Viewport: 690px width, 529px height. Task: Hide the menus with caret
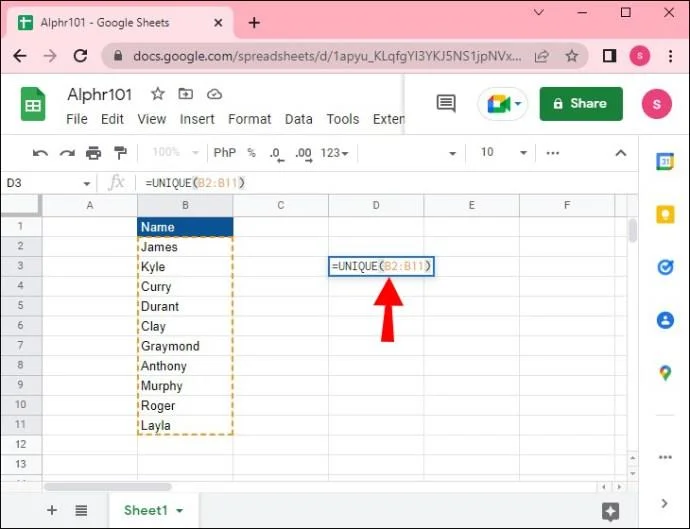(x=620, y=153)
